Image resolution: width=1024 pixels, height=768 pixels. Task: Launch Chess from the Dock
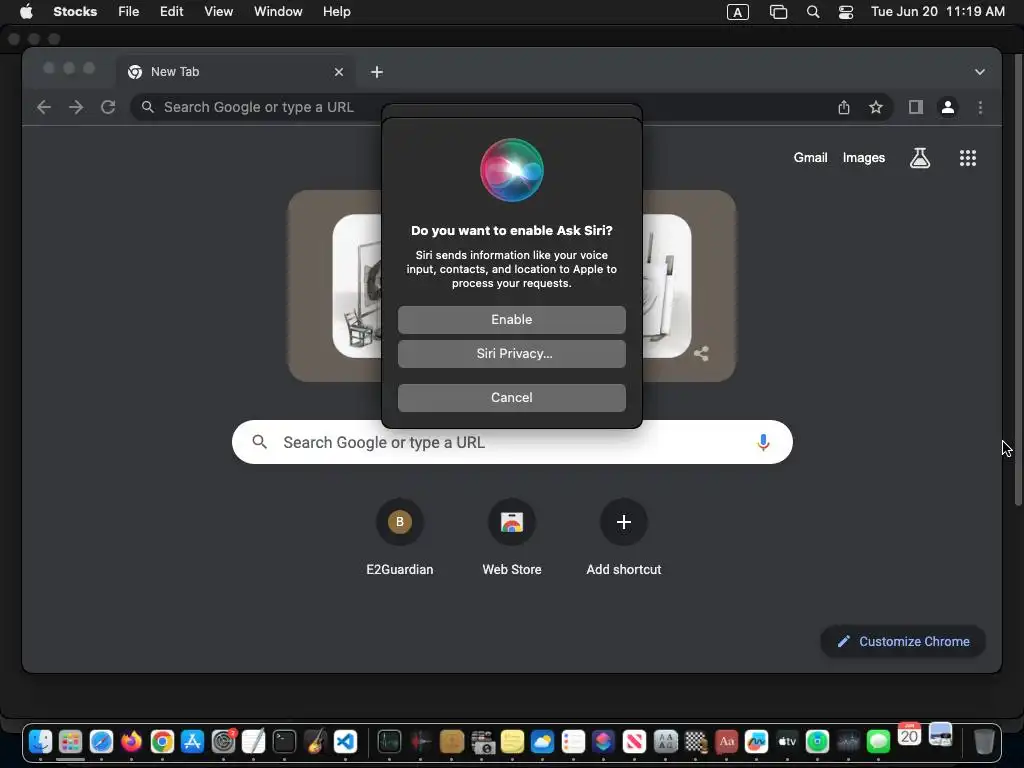tap(696, 742)
